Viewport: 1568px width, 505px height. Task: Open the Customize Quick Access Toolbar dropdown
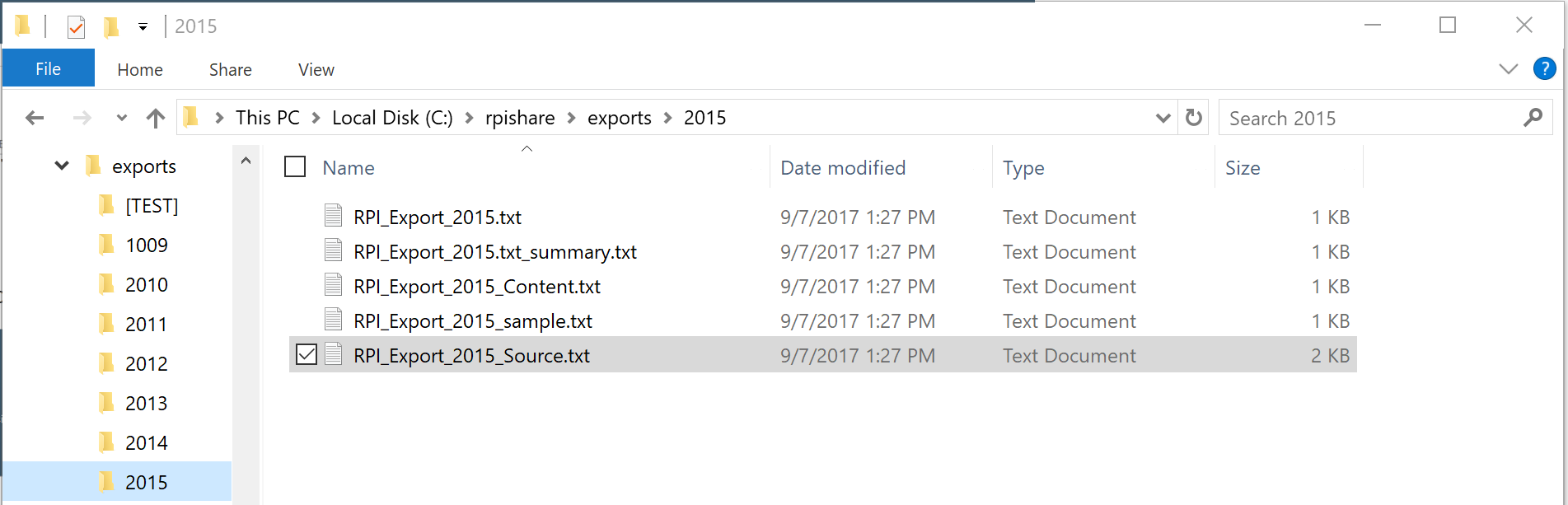[143, 27]
